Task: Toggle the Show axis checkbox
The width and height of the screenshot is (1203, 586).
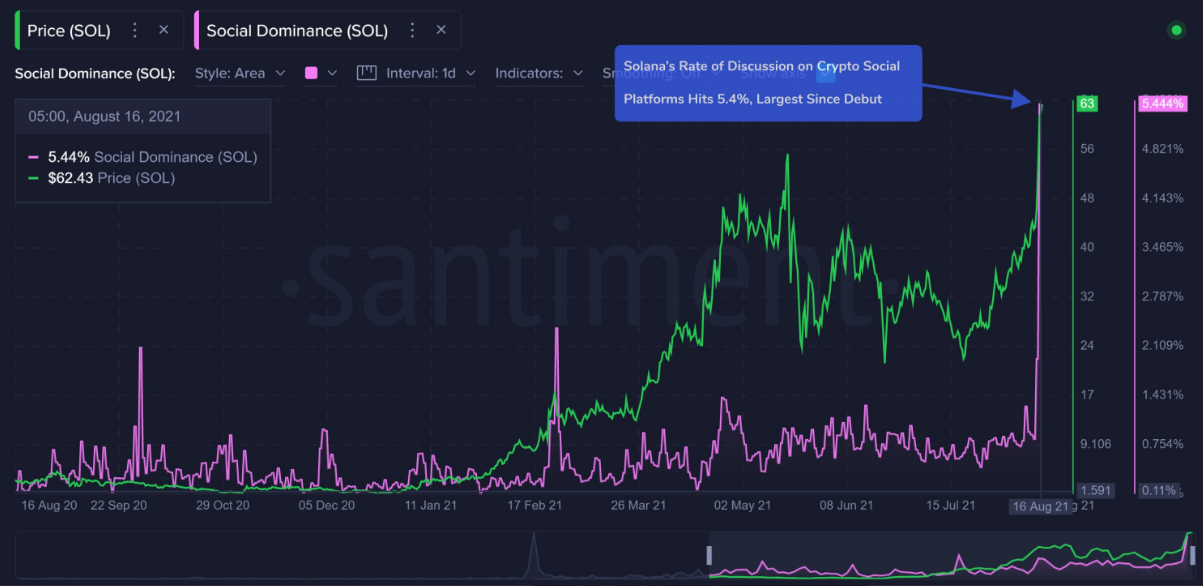Action: point(825,74)
